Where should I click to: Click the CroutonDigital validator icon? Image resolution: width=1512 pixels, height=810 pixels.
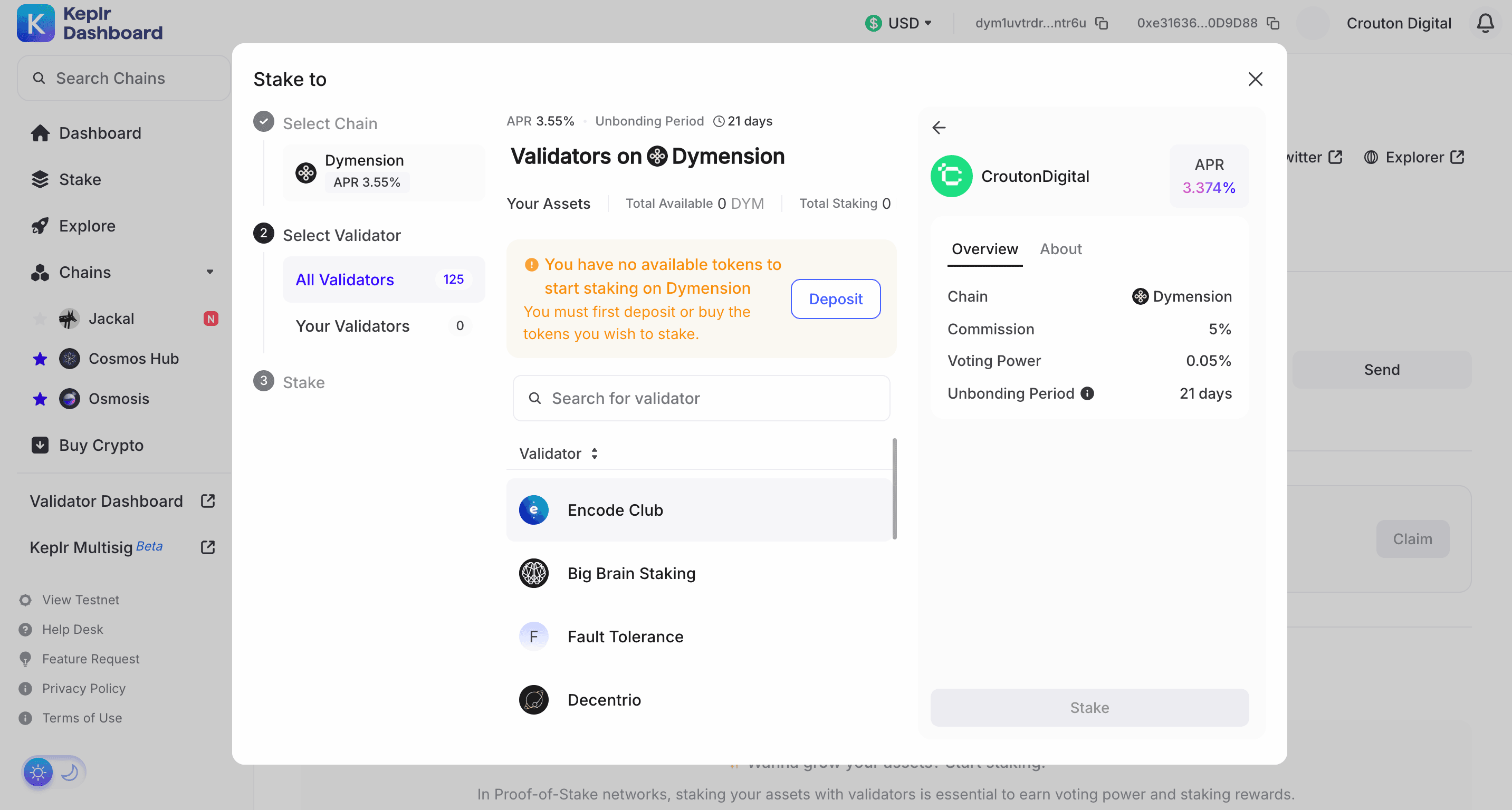pos(951,176)
